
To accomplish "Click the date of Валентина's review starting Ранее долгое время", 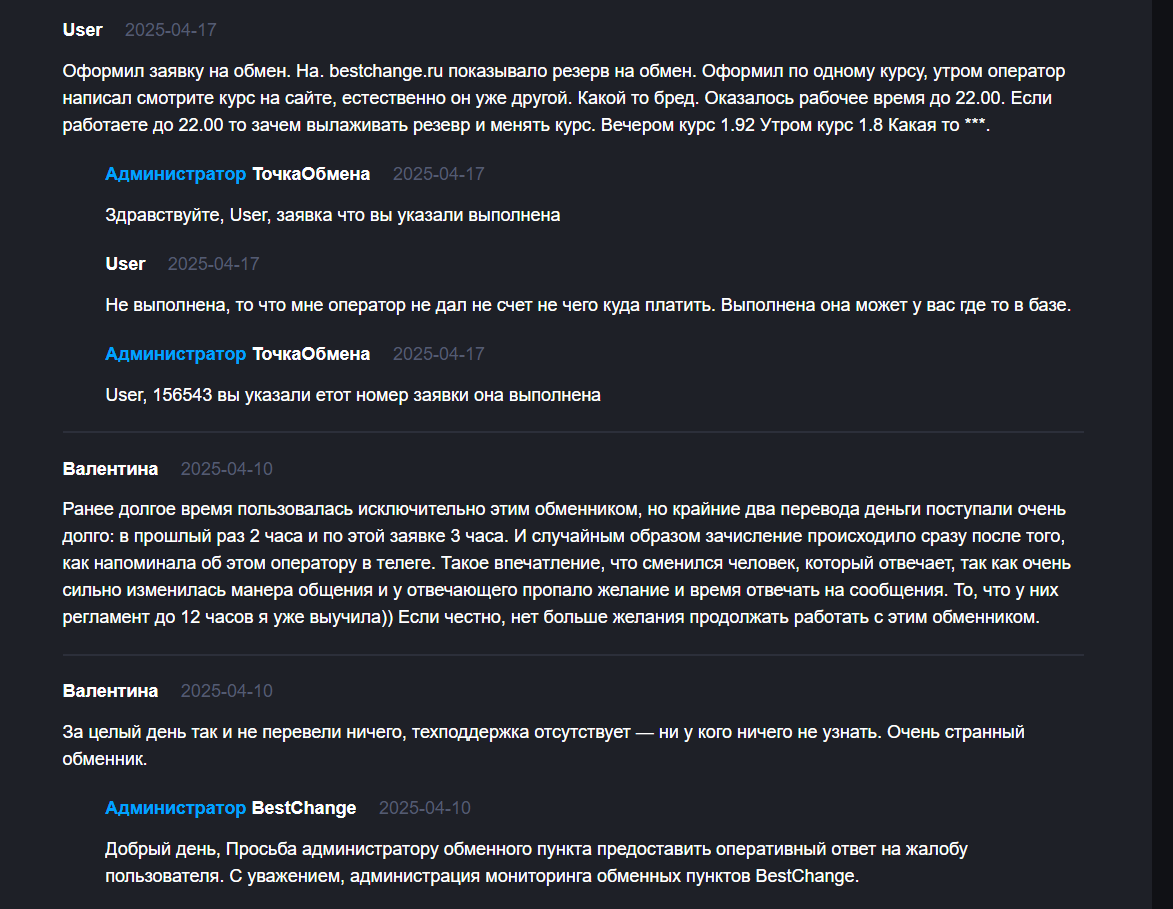I will [x=226, y=469].
